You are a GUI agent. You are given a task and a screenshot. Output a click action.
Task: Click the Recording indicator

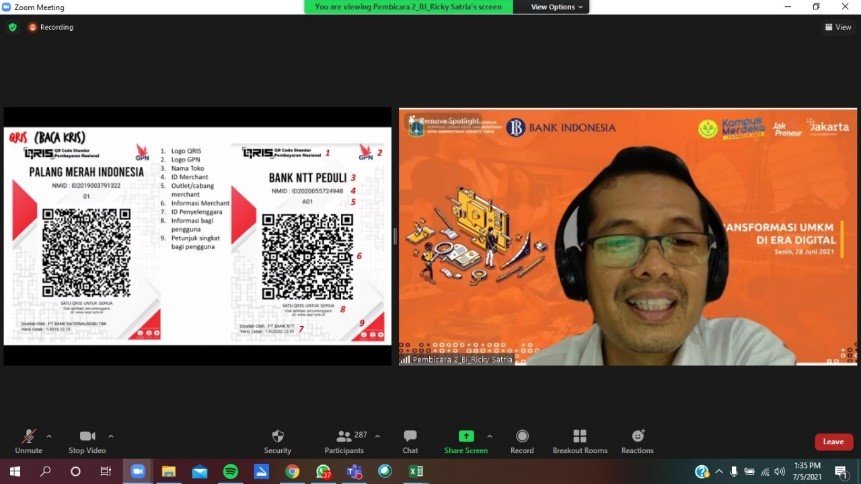[x=51, y=27]
